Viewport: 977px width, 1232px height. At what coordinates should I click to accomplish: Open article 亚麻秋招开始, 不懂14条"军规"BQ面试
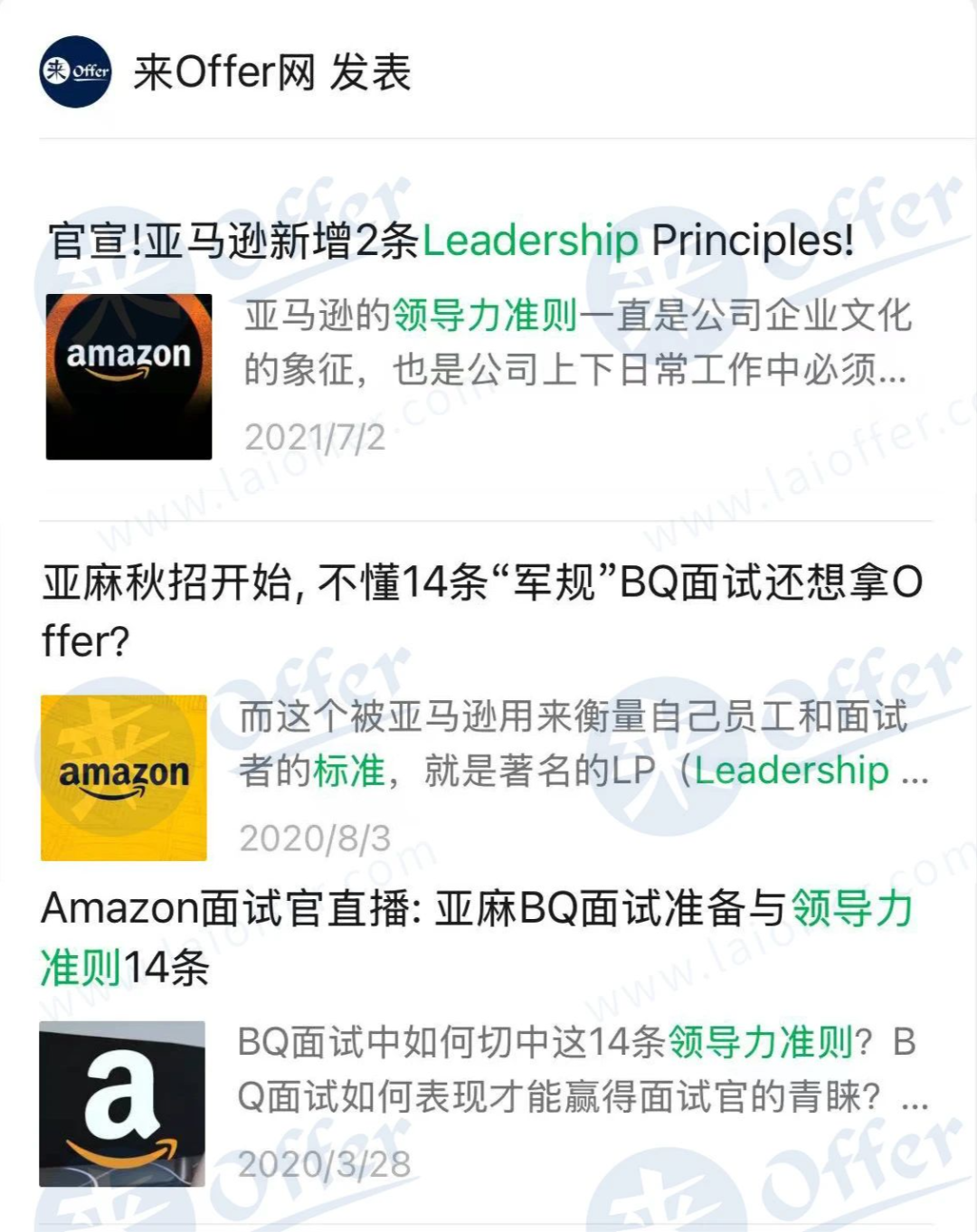tap(482, 611)
